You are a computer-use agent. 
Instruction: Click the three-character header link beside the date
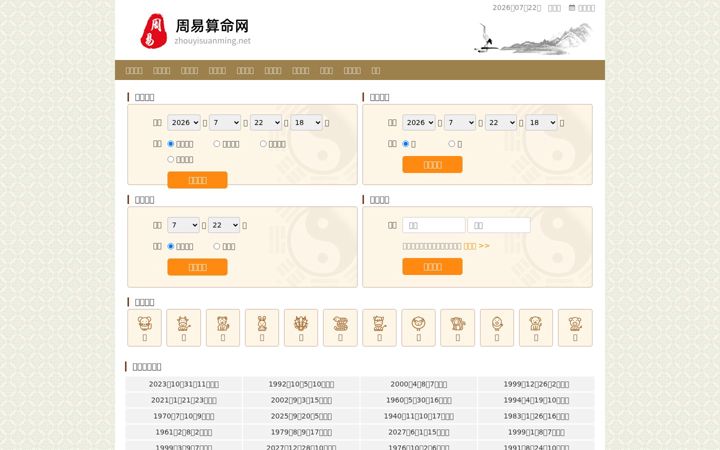click(x=554, y=8)
